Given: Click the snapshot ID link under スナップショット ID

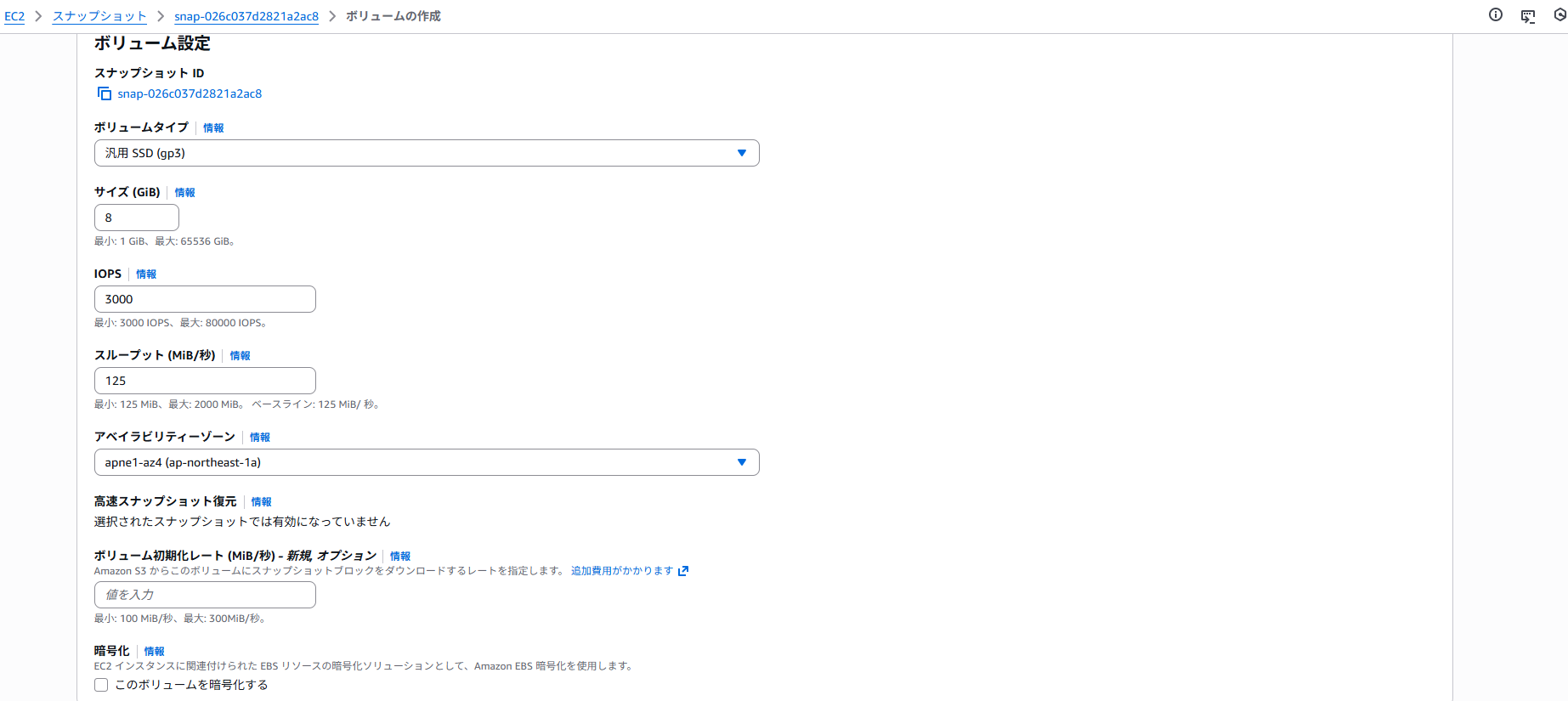Looking at the screenshot, I should tap(190, 93).
